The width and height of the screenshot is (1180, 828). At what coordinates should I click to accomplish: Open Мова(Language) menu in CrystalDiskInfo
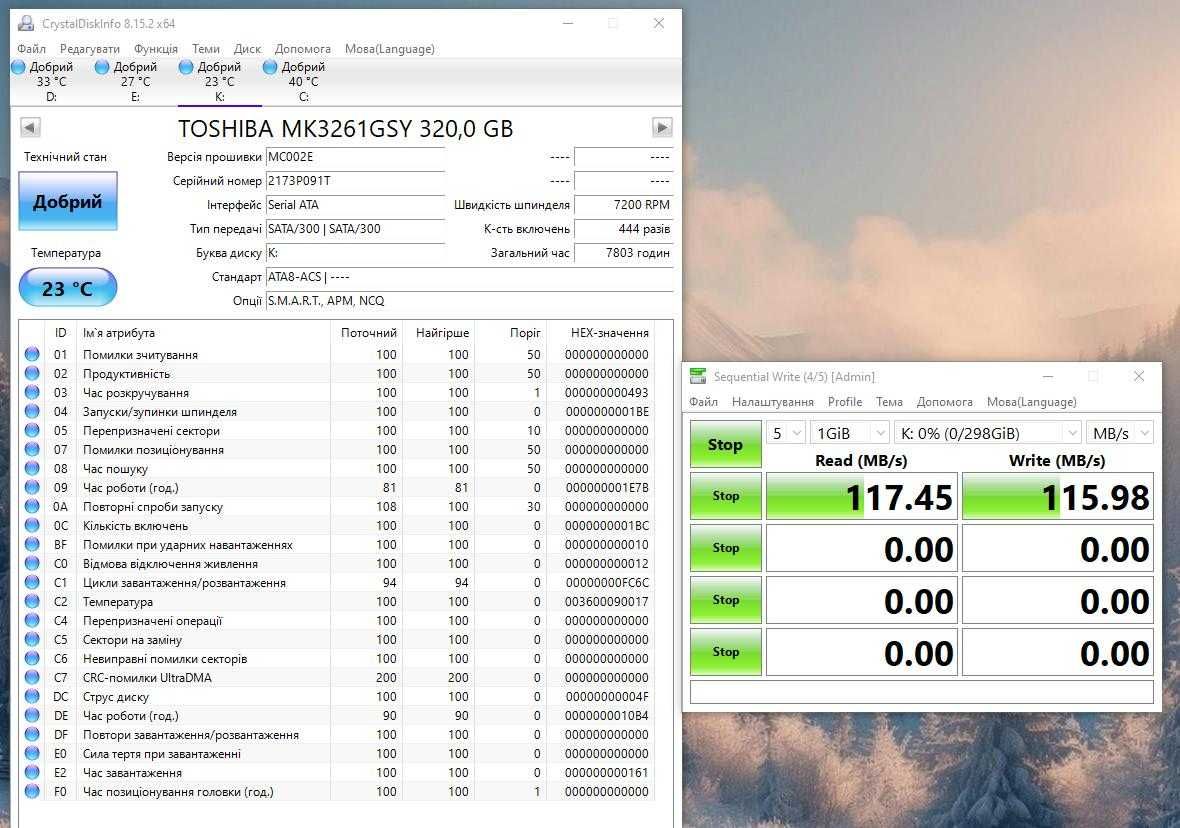(x=390, y=49)
